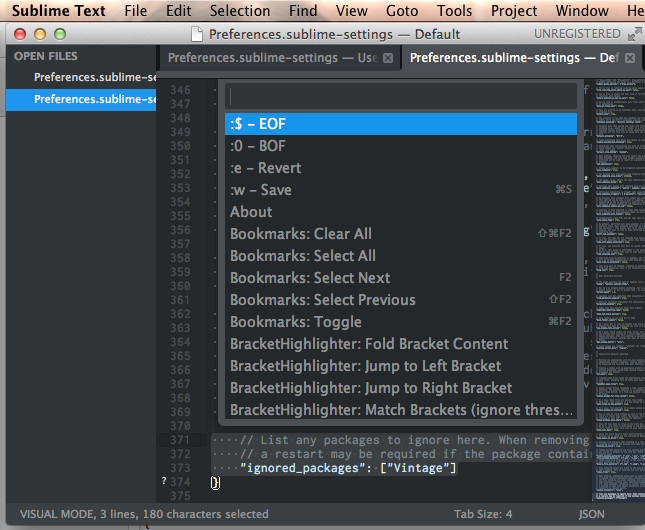Open the Edit menu

pos(178,11)
